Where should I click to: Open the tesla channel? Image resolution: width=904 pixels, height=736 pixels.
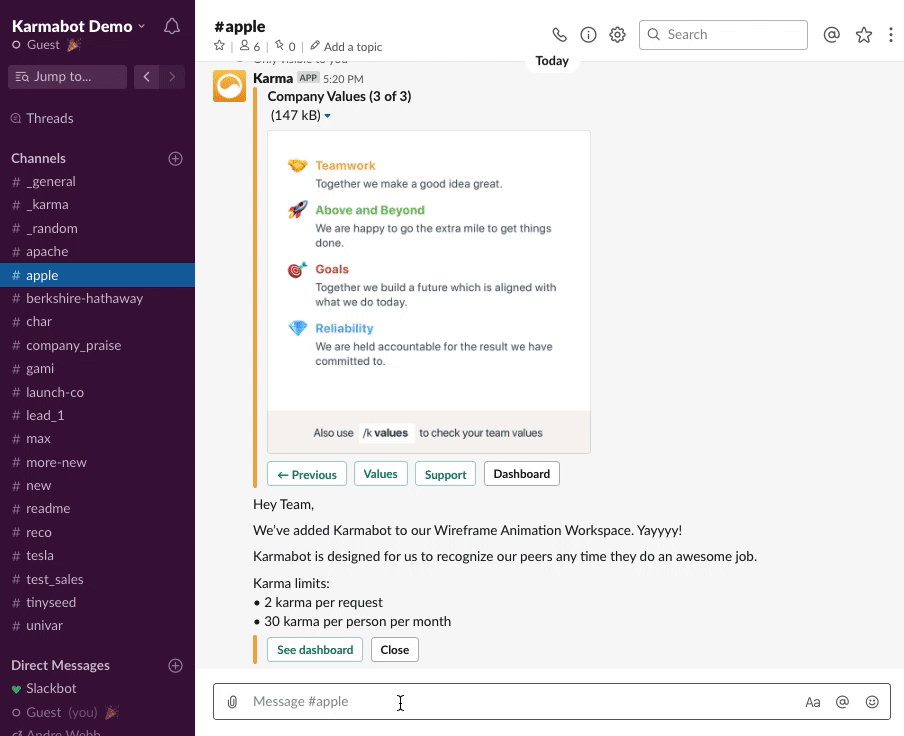[x=97, y=556]
